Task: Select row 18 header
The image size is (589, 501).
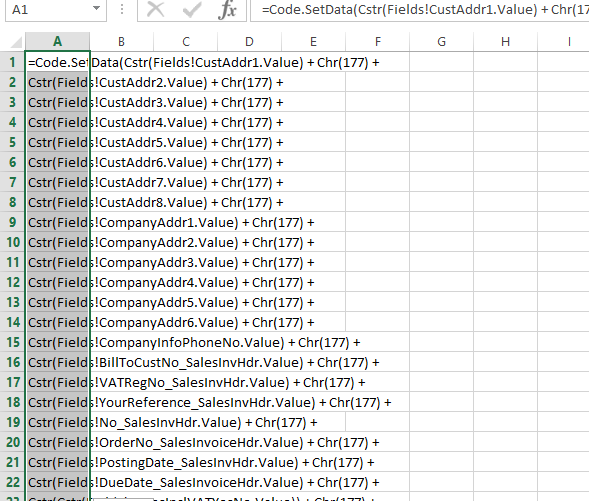Action: 12,402
